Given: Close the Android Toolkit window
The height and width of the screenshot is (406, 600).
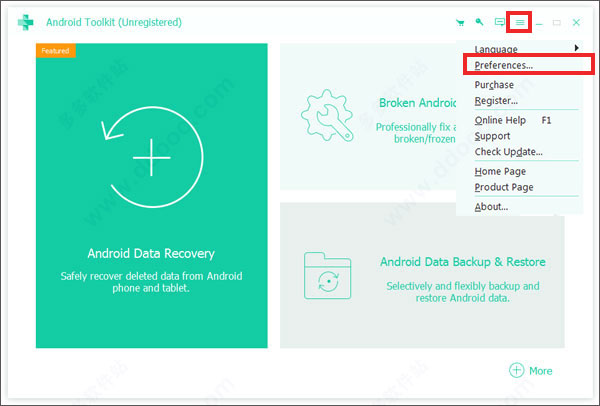Looking at the screenshot, I should pyautogui.click(x=576, y=23).
